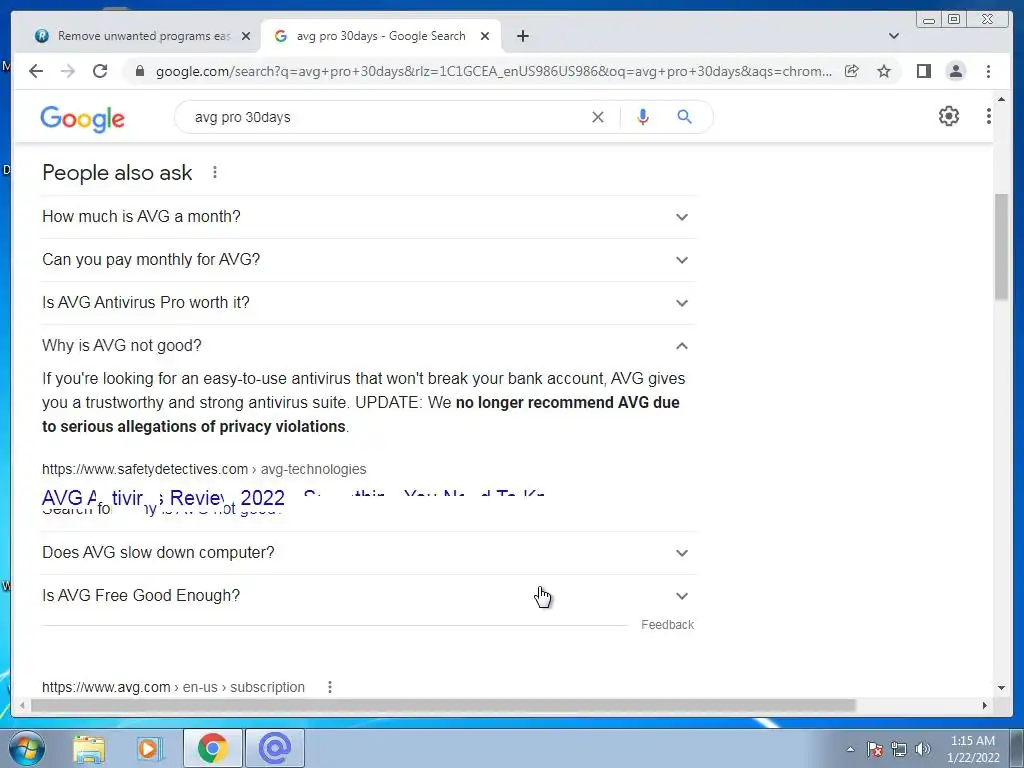Image resolution: width=1024 pixels, height=768 pixels.
Task: Open the Chrome profile menu
Action: tap(955, 71)
